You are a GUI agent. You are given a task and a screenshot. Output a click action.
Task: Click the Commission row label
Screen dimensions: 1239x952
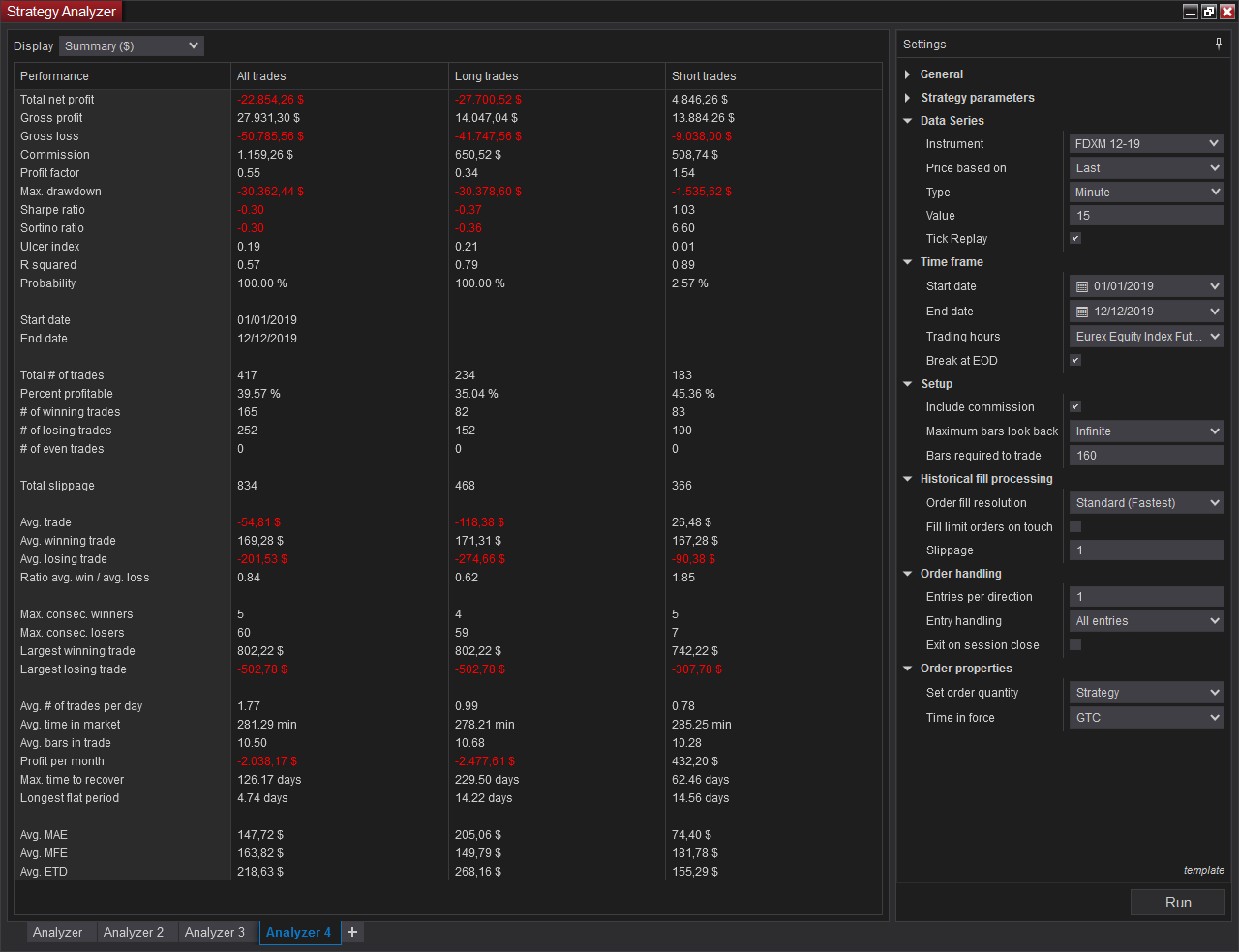(55, 155)
